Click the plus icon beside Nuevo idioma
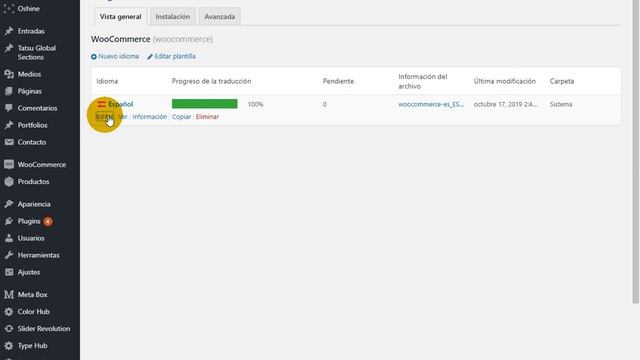 pos(94,57)
